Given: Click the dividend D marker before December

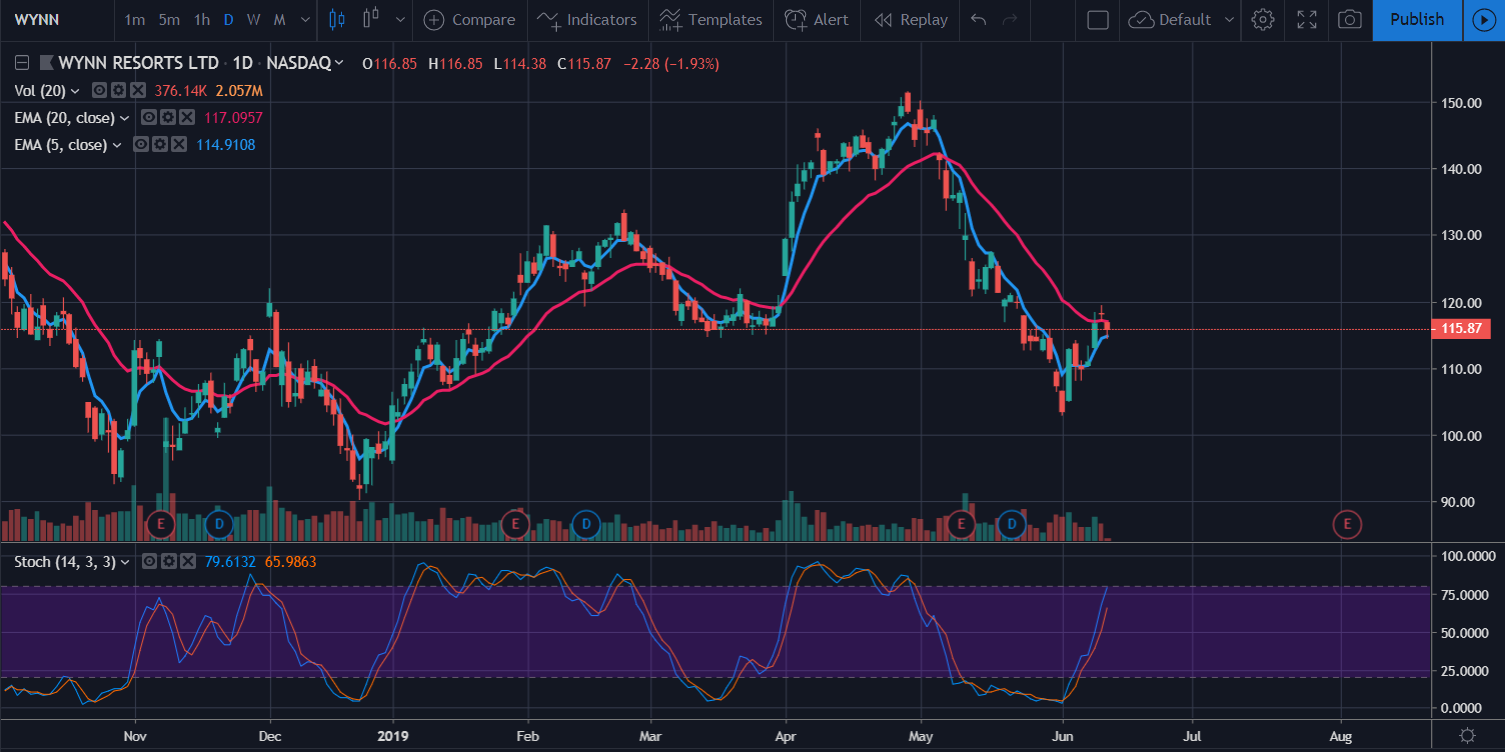Looking at the screenshot, I should pos(219,523).
